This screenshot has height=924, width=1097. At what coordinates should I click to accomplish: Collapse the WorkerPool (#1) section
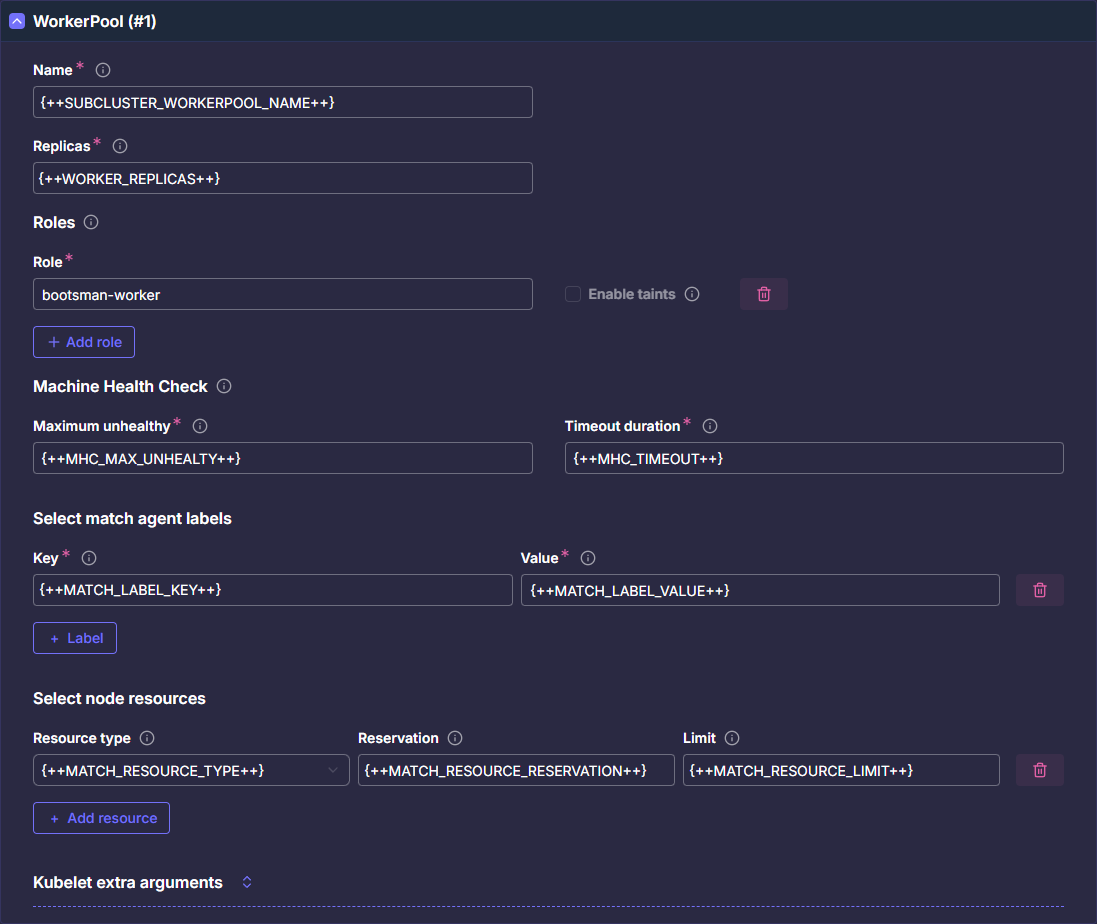17,21
